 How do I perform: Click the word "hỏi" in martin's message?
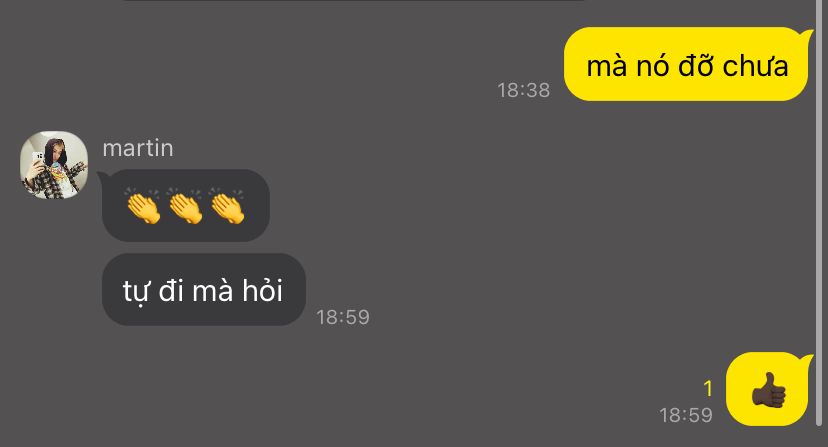[262, 290]
